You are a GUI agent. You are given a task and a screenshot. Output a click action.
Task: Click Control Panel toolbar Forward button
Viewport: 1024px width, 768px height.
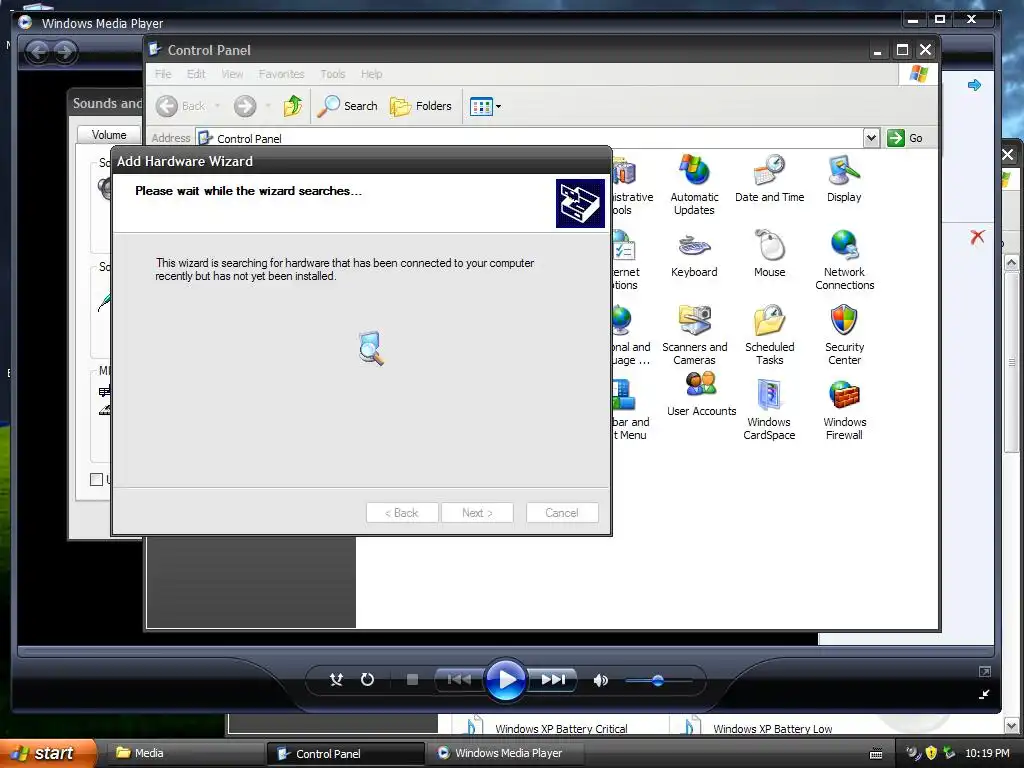click(246, 106)
